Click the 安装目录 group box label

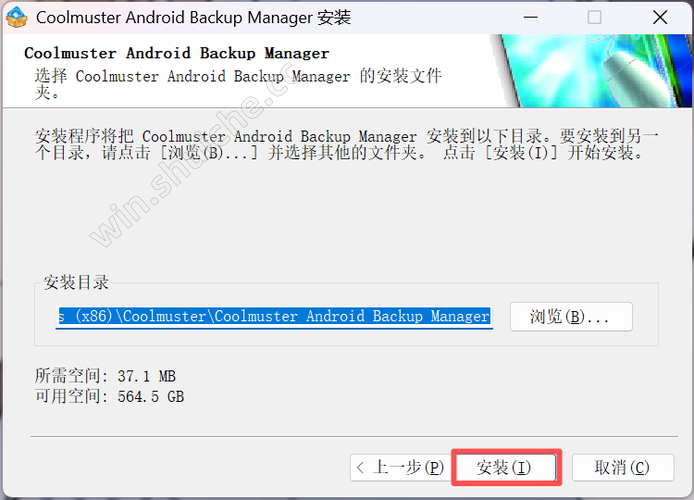tap(76, 282)
